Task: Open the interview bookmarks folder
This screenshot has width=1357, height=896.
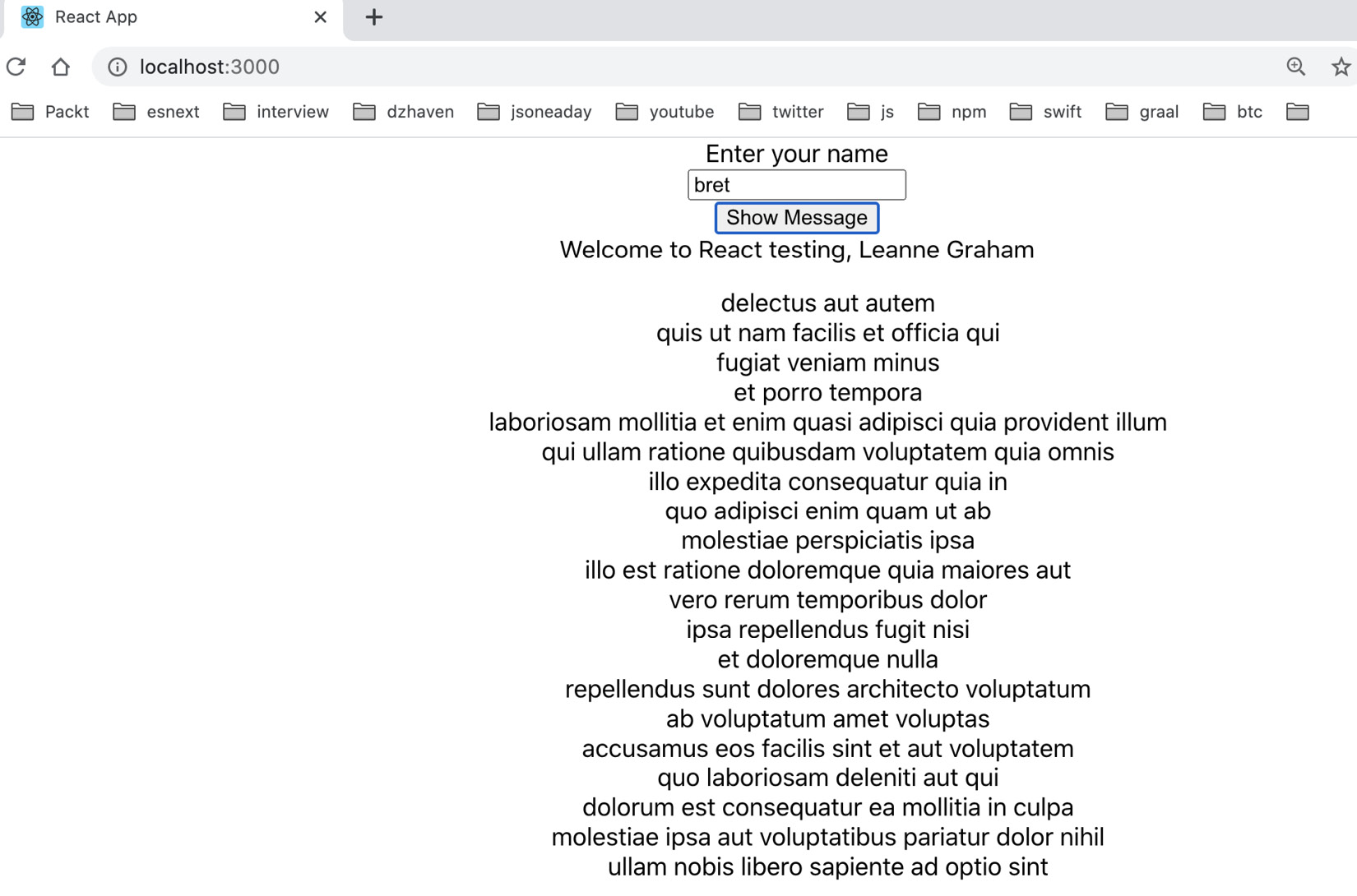Action: tap(276, 112)
